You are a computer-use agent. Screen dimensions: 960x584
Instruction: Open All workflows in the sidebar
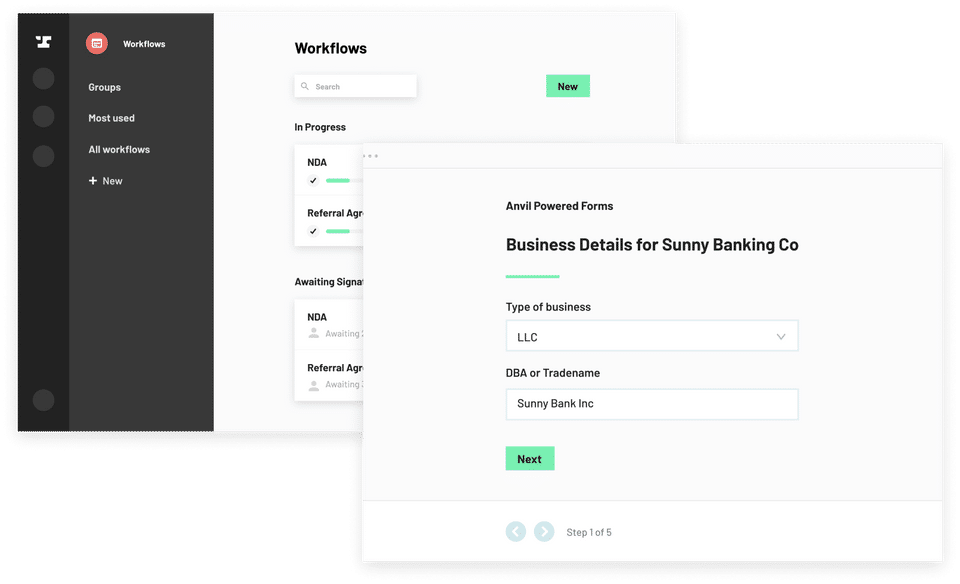tap(119, 149)
